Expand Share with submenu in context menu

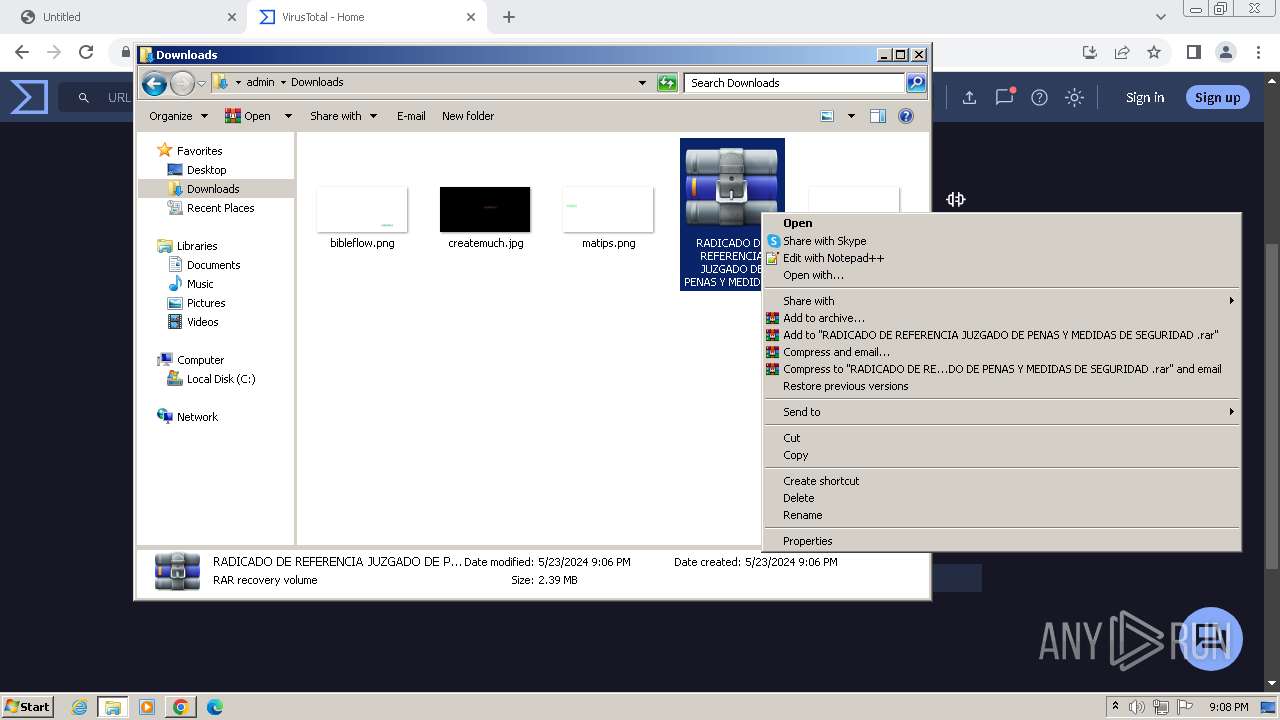pos(1002,301)
